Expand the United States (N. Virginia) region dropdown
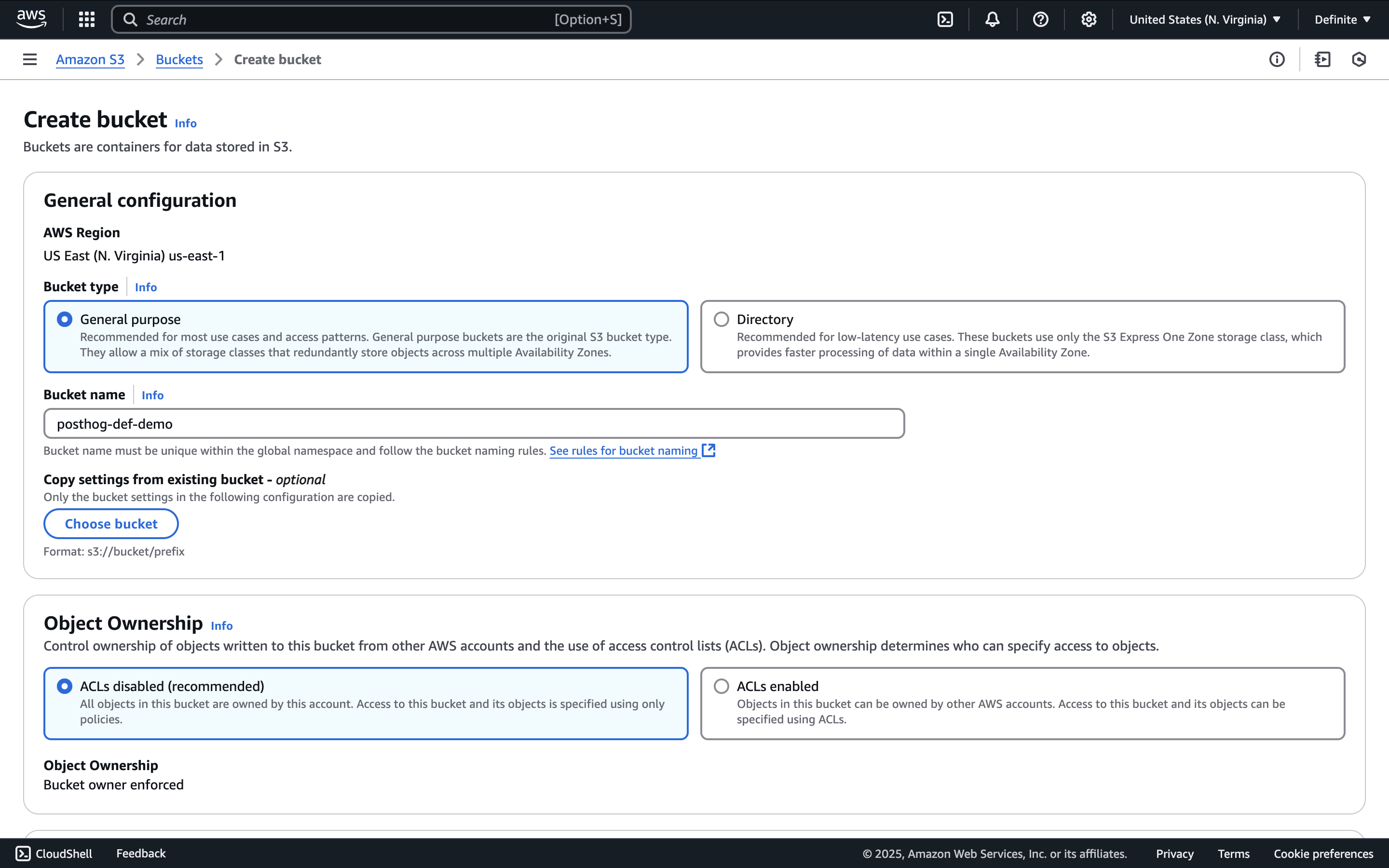The width and height of the screenshot is (1389, 868). coord(1204,19)
